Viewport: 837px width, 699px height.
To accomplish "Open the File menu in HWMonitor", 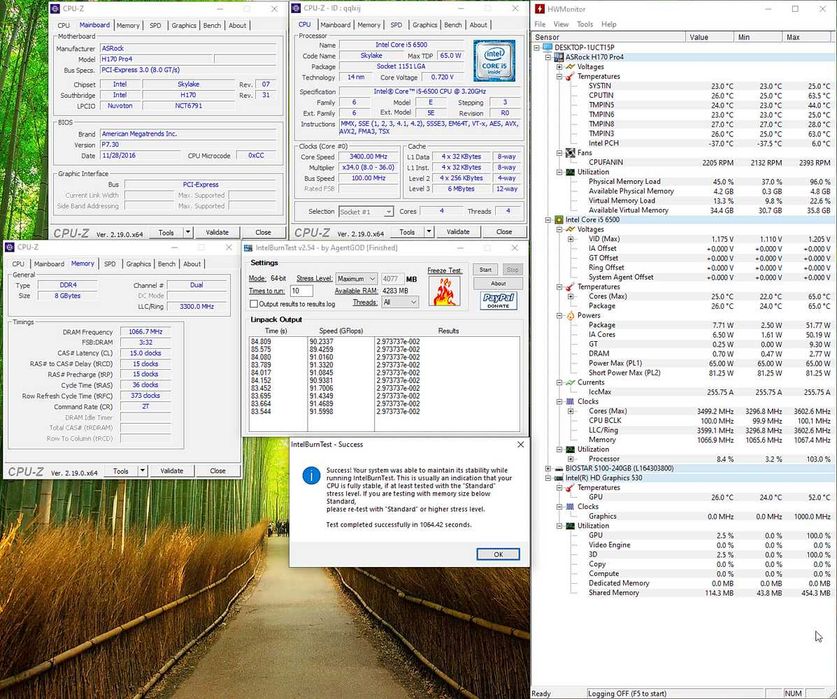I will click(540, 24).
